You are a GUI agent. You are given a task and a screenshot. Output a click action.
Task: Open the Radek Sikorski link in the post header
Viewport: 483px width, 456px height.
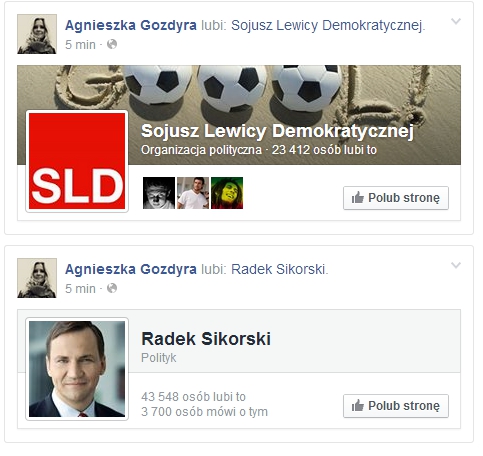point(279,269)
